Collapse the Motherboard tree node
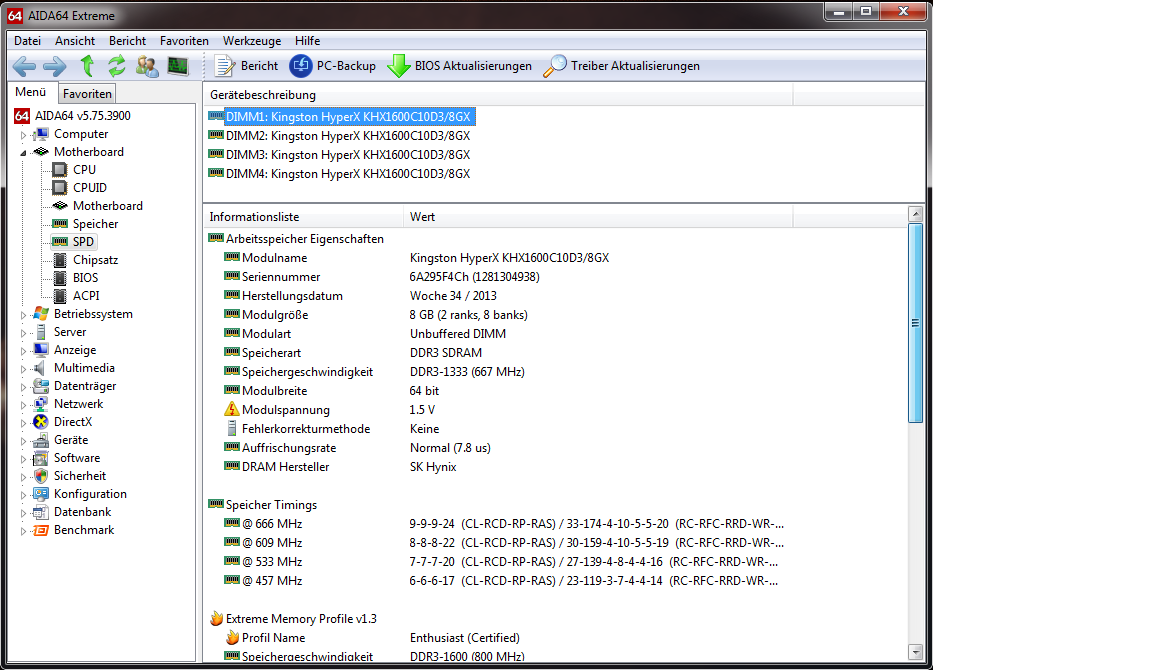The width and height of the screenshot is (1152, 670). tap(24, 153)
